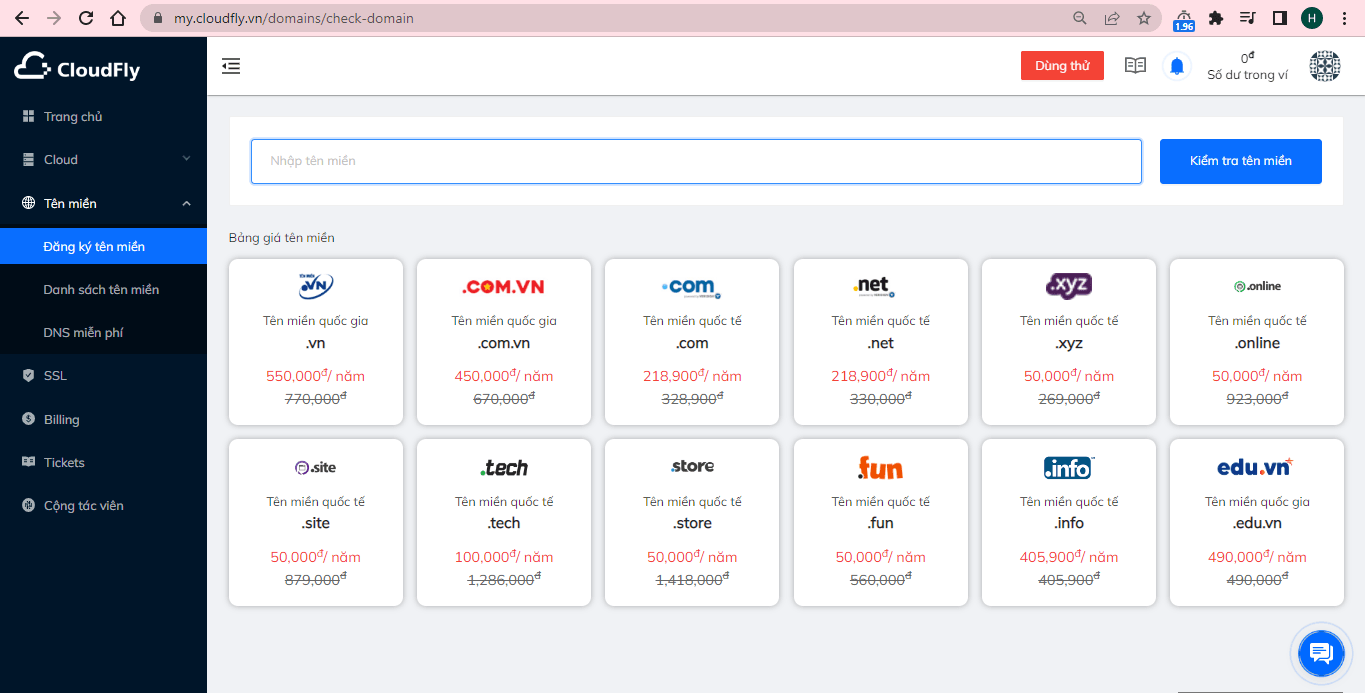Select the .info domain card
The width and height of the screenshot is (1365, 693).
point(1069,522)
